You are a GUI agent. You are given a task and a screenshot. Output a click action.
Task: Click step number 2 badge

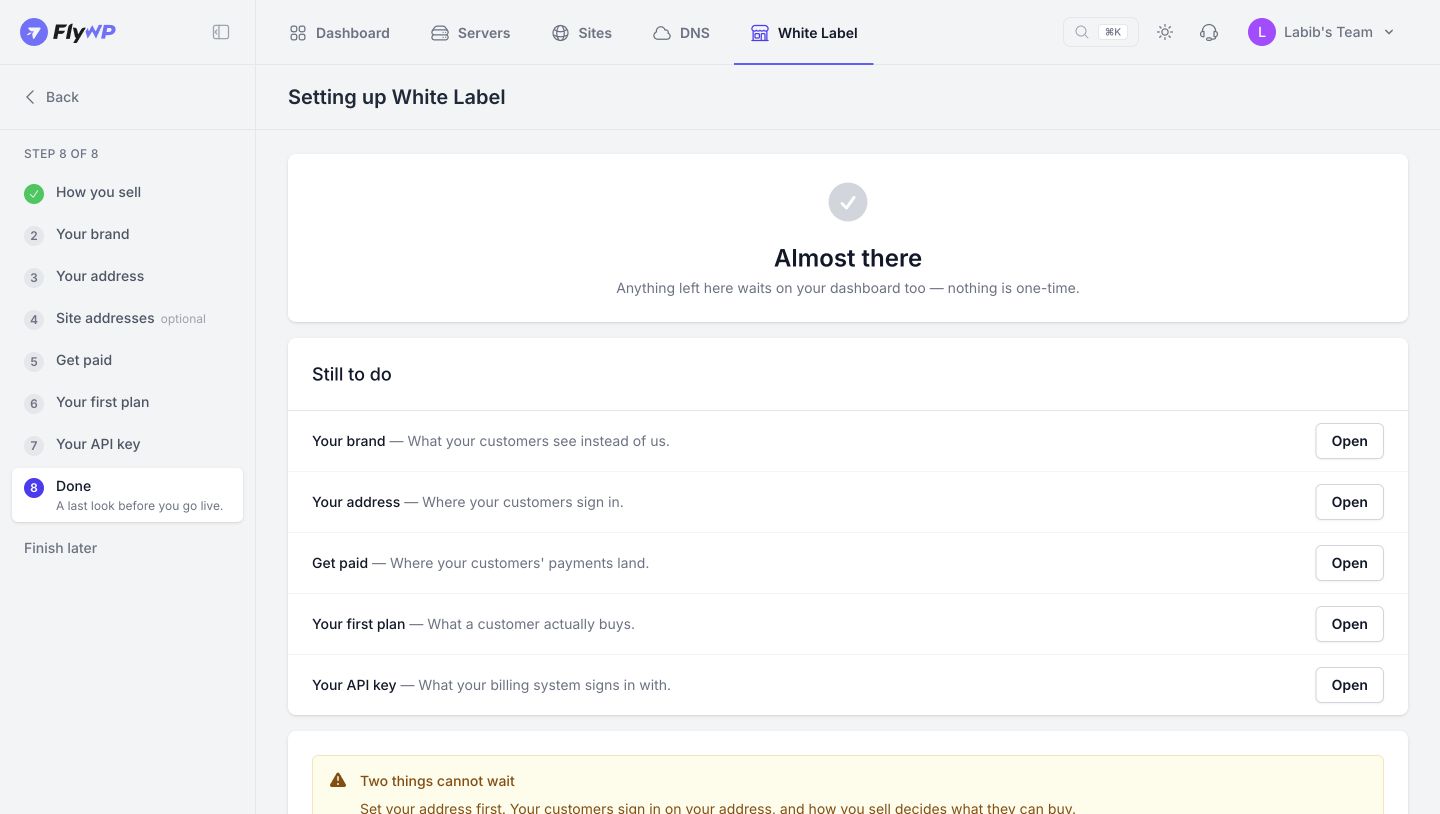(x=34, y=236)
